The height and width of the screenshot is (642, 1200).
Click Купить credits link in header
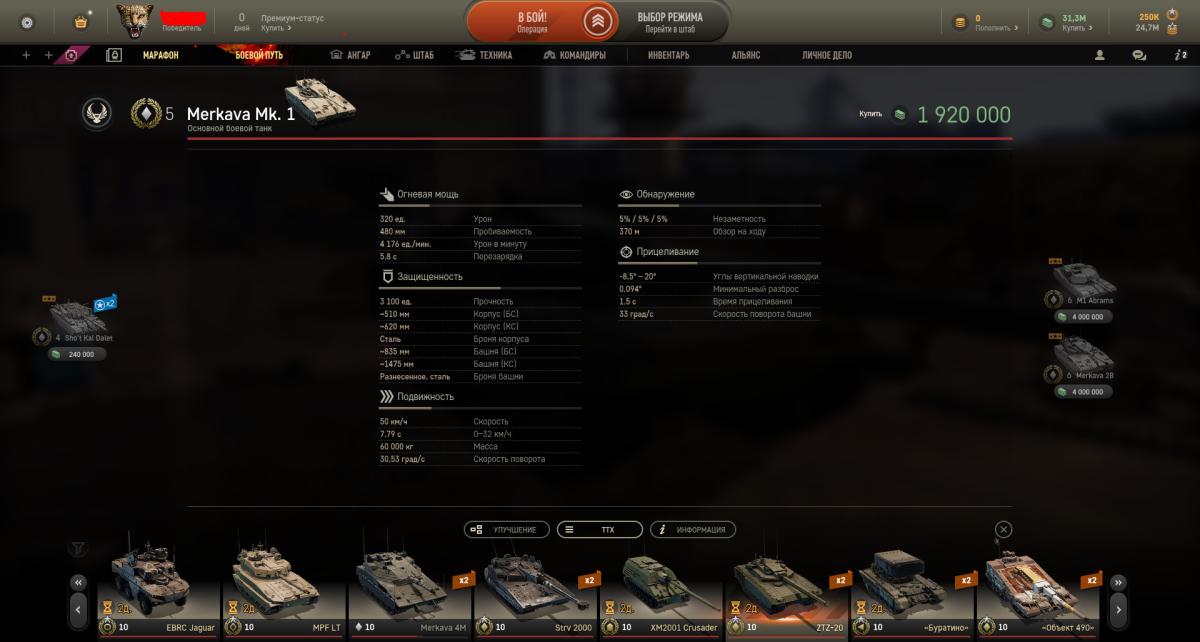(x=1076, y=29)
